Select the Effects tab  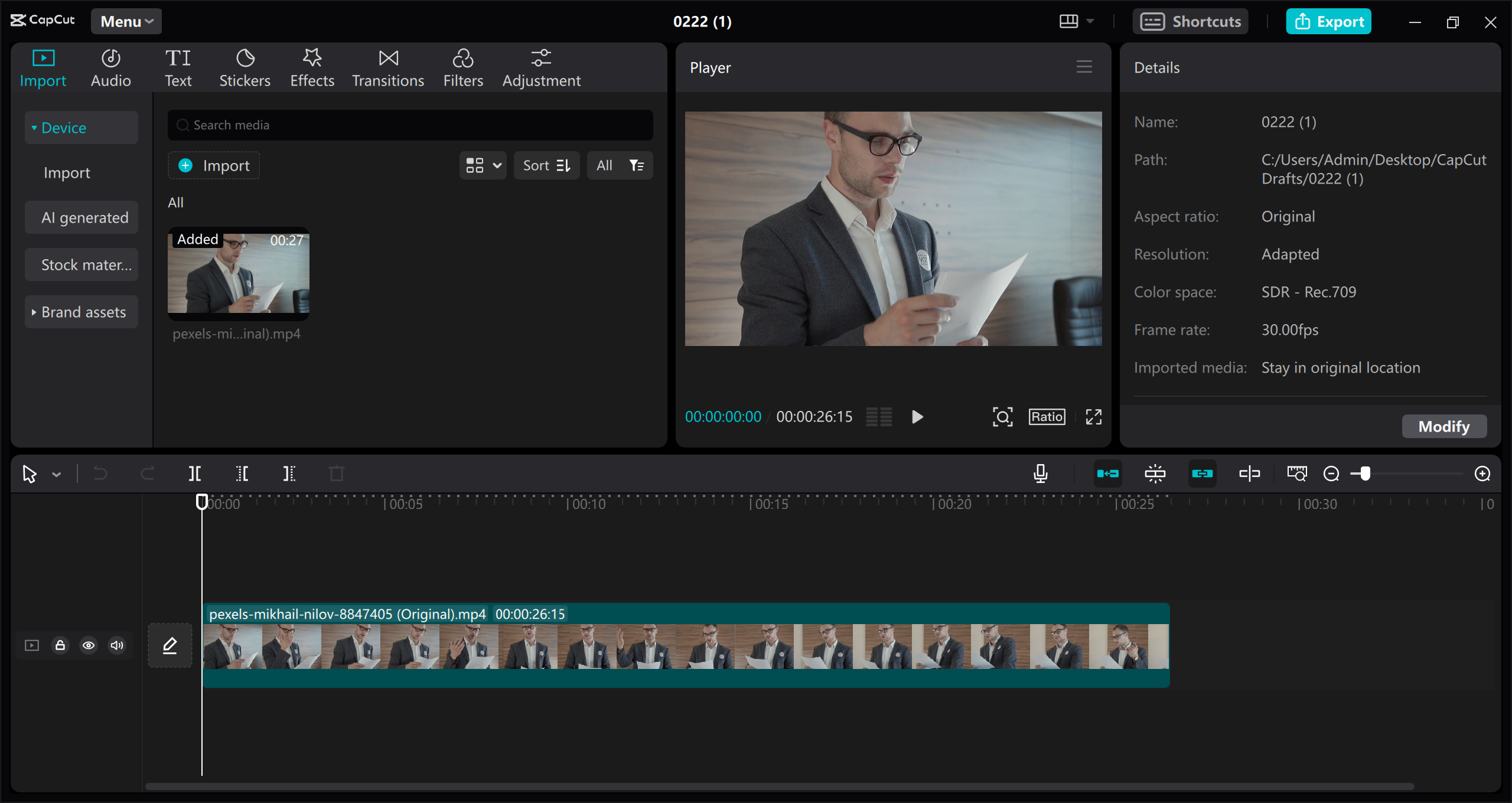pos(310,67)
